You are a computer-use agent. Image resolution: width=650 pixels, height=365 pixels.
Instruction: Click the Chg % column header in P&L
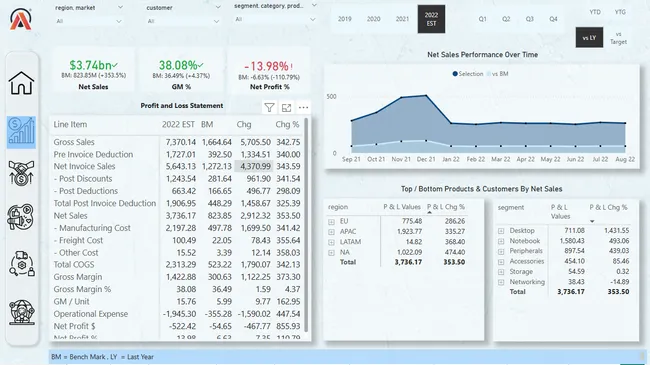click(287, 124)
